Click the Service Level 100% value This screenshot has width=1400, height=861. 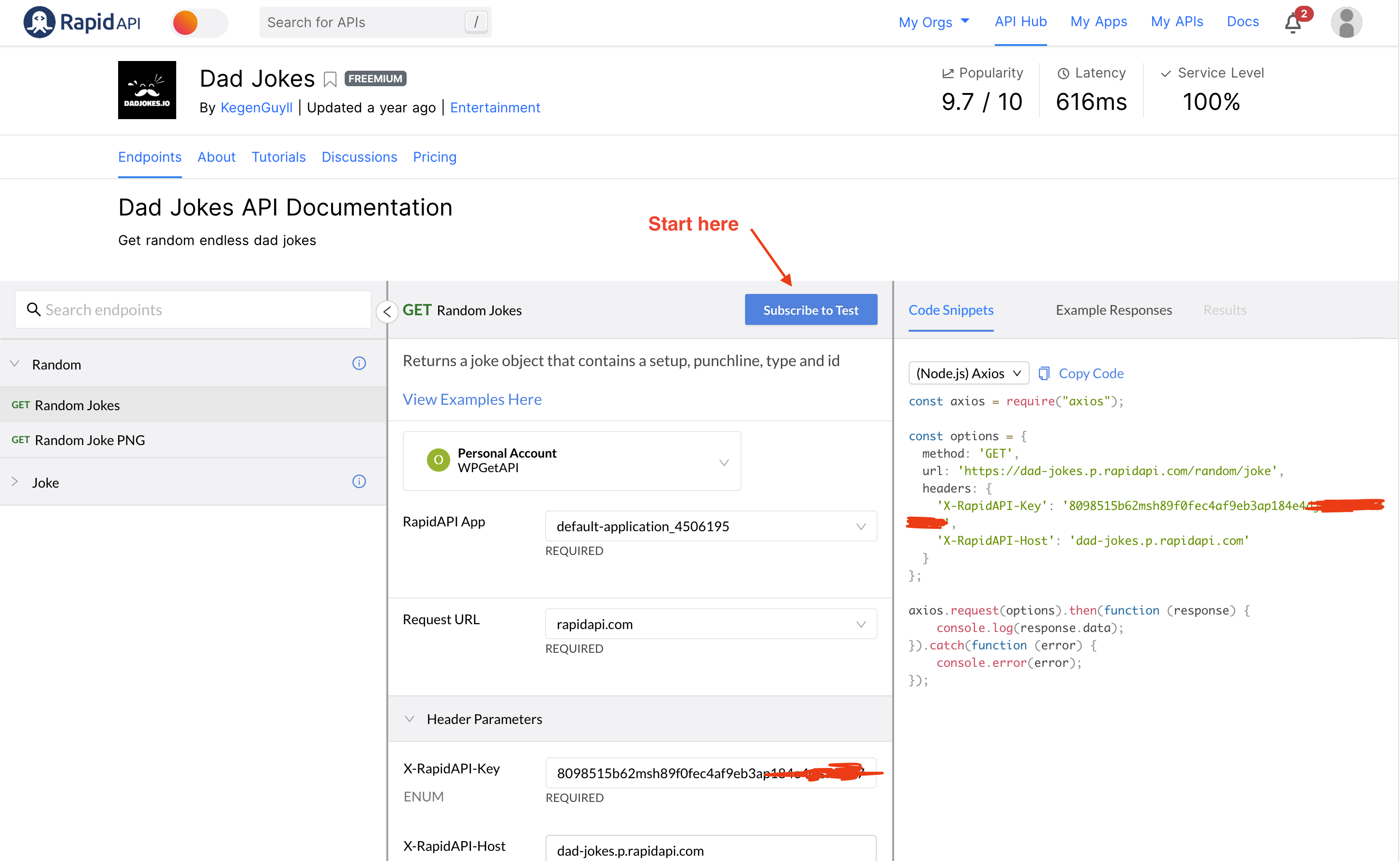click(1211, 102)
